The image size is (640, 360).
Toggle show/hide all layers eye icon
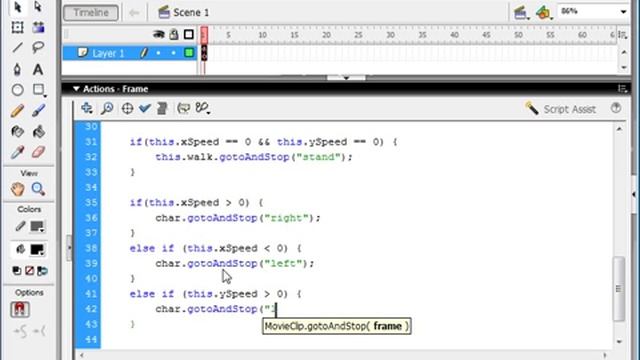[159, 34]
